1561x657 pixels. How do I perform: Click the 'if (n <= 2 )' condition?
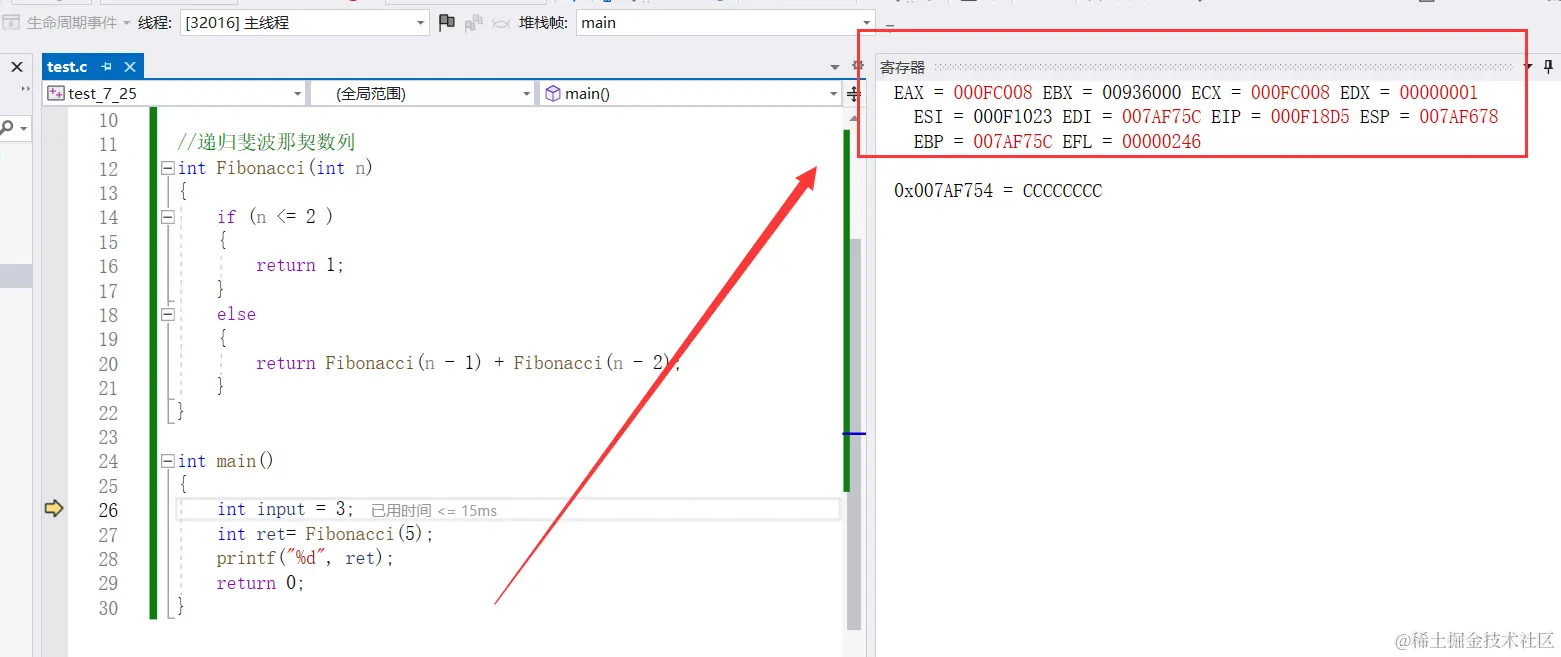pyautogui.click(x=275, y=217)
